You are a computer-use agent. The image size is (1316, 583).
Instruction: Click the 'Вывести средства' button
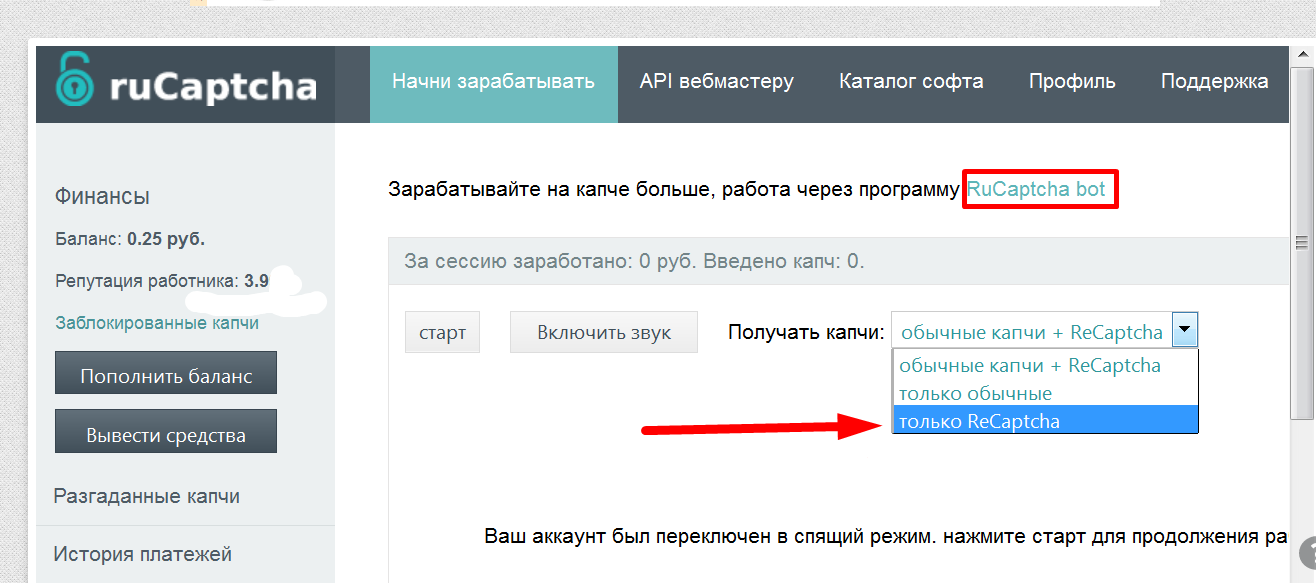pyautogui.click(x=166, y=432)
